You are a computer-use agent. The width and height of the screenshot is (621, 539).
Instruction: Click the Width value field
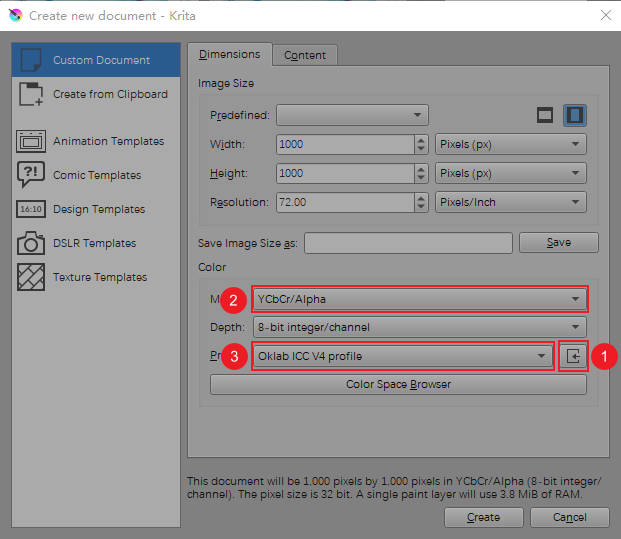tap(345, 144)
